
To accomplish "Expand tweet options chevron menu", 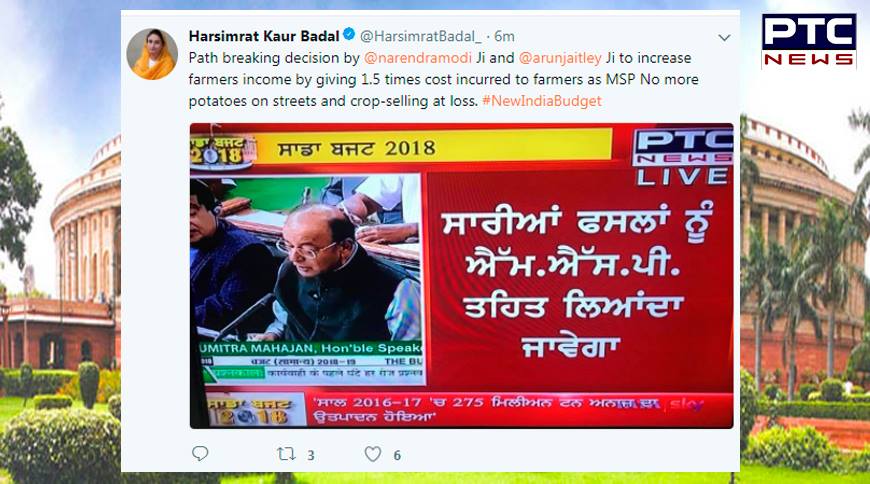I will coord(724,38).
